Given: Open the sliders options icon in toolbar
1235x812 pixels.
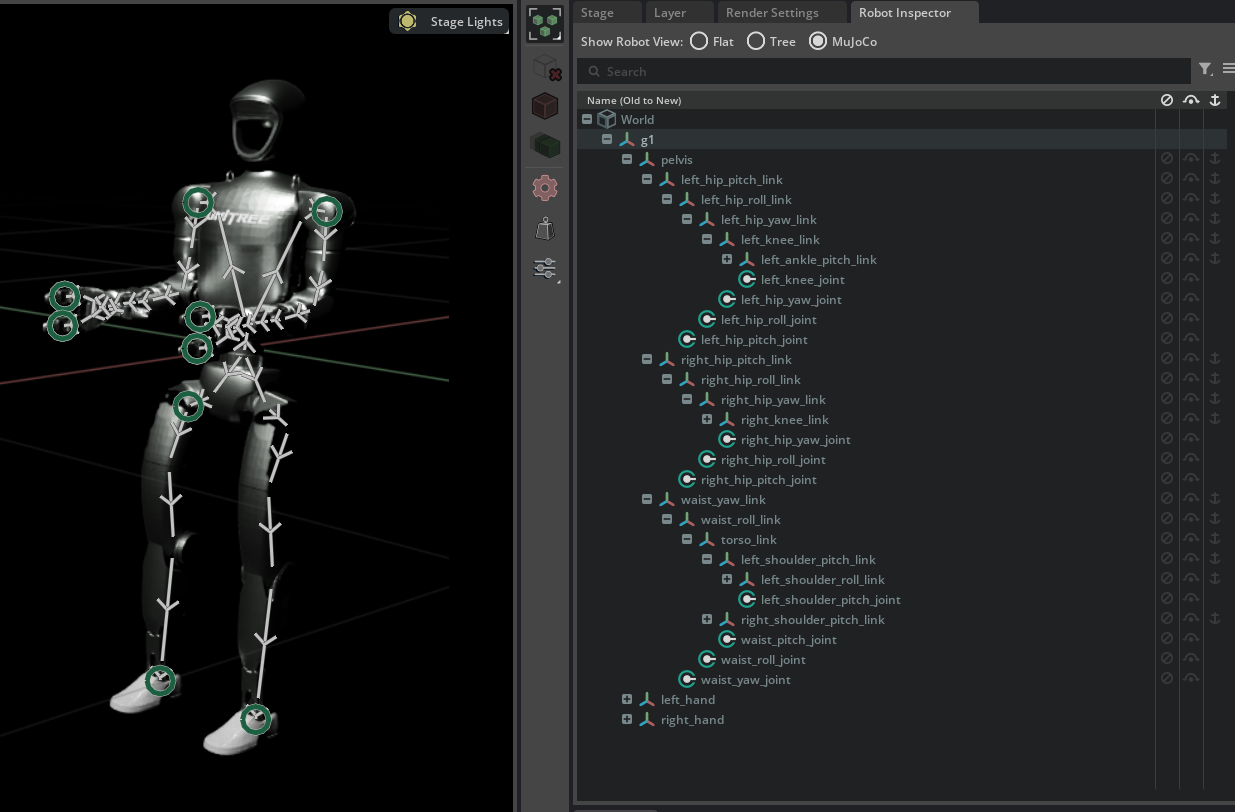Looking at the screenshot, I should coord(545,268).
